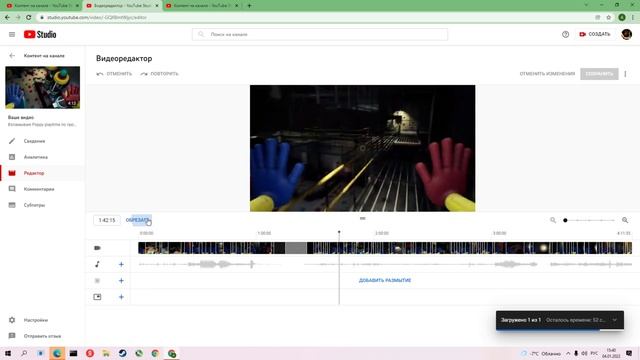
Task: Click ОТМЕНИТЬ ИЗМЕНЕНИЯ discard changes
Action: [547, 74]
